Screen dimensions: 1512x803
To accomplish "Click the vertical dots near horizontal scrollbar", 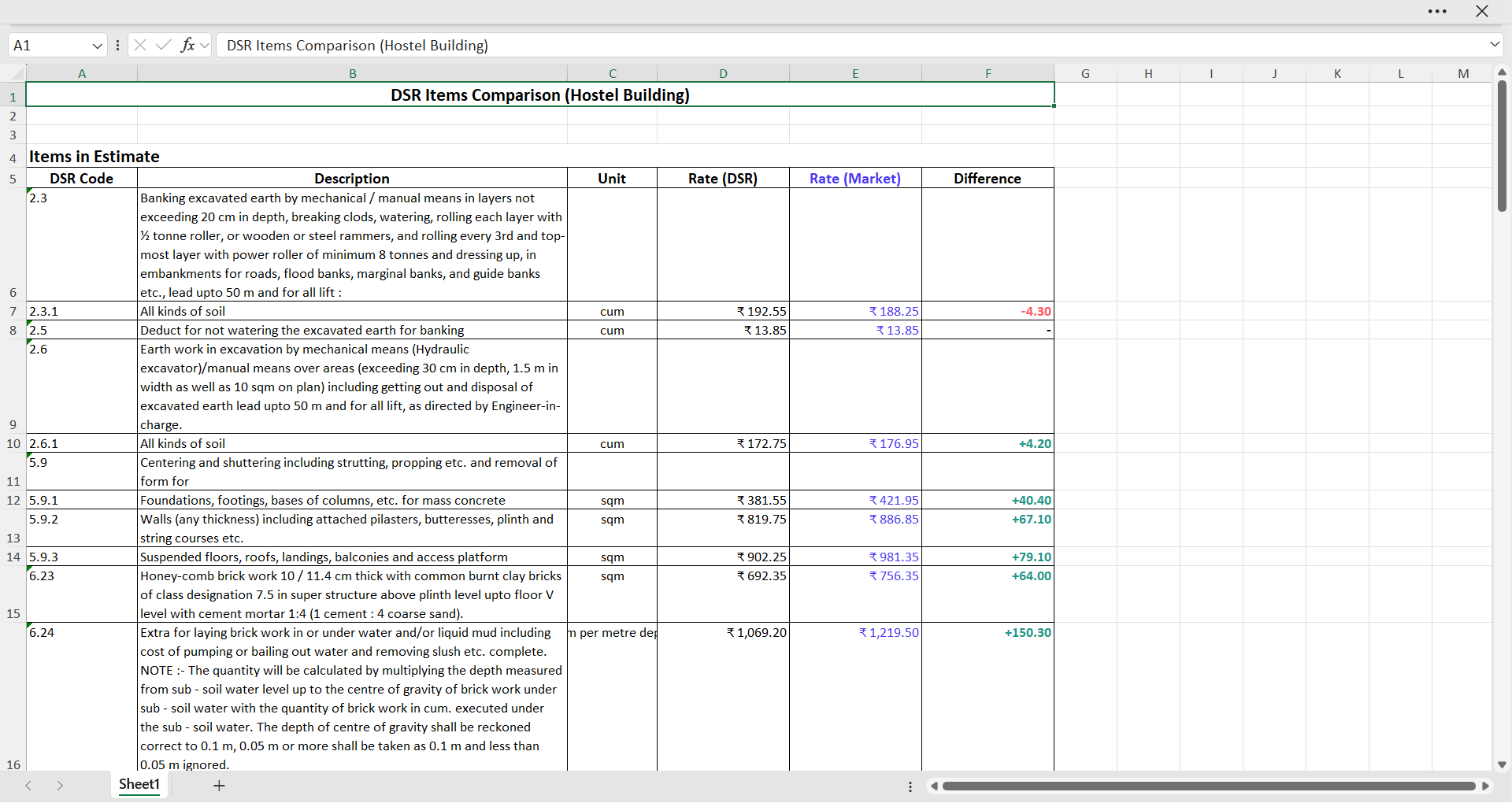I will (x=910, y=786).
